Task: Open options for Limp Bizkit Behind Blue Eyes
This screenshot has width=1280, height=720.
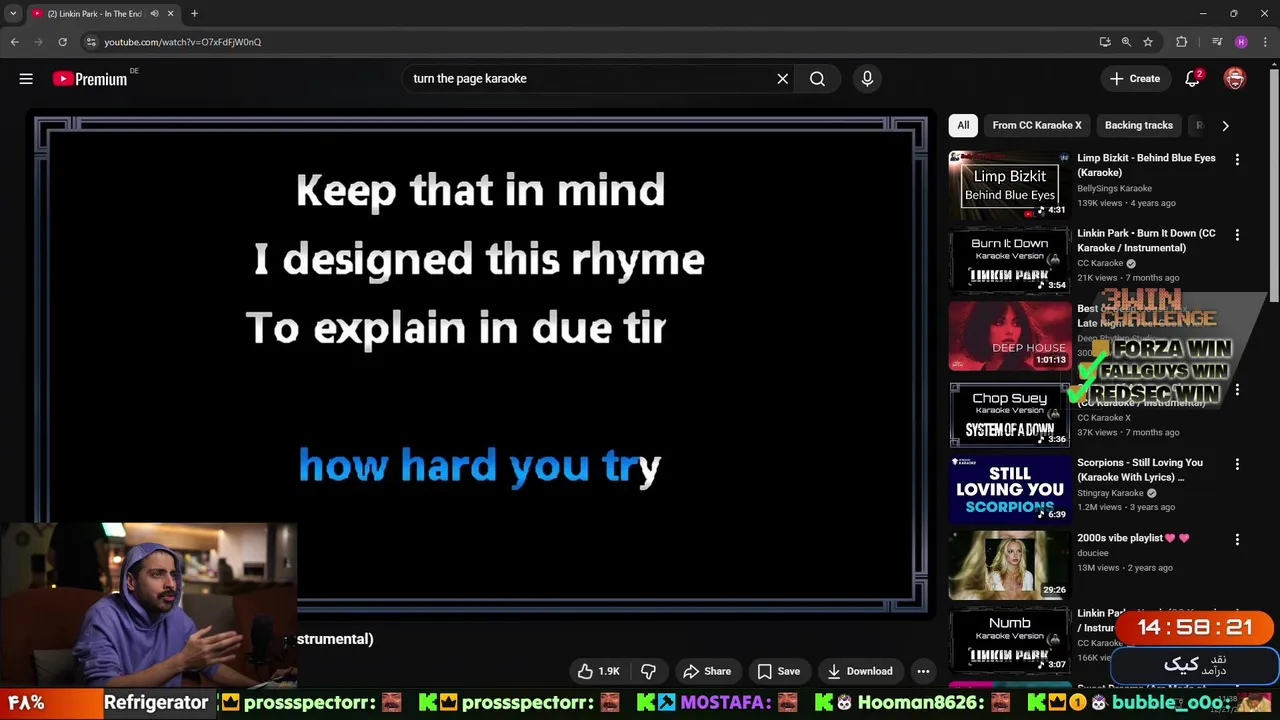Action: point(1237,160)
